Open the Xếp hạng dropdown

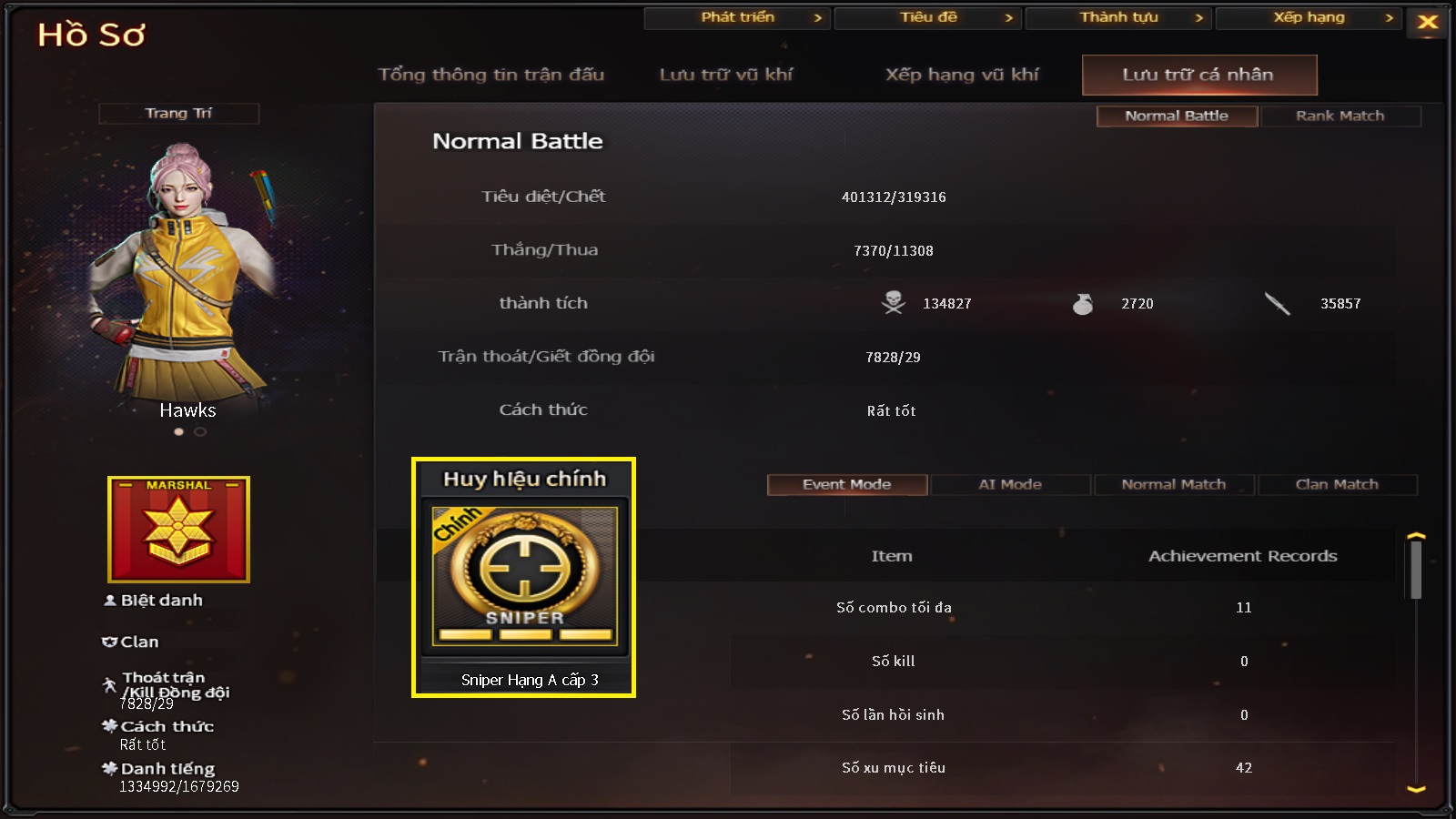pyautogui.click(x=1309, y=17)
